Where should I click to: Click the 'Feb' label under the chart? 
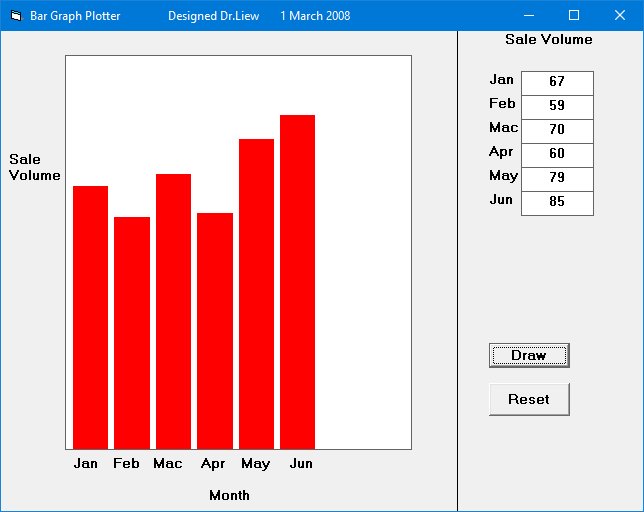[x=126, y=463]
